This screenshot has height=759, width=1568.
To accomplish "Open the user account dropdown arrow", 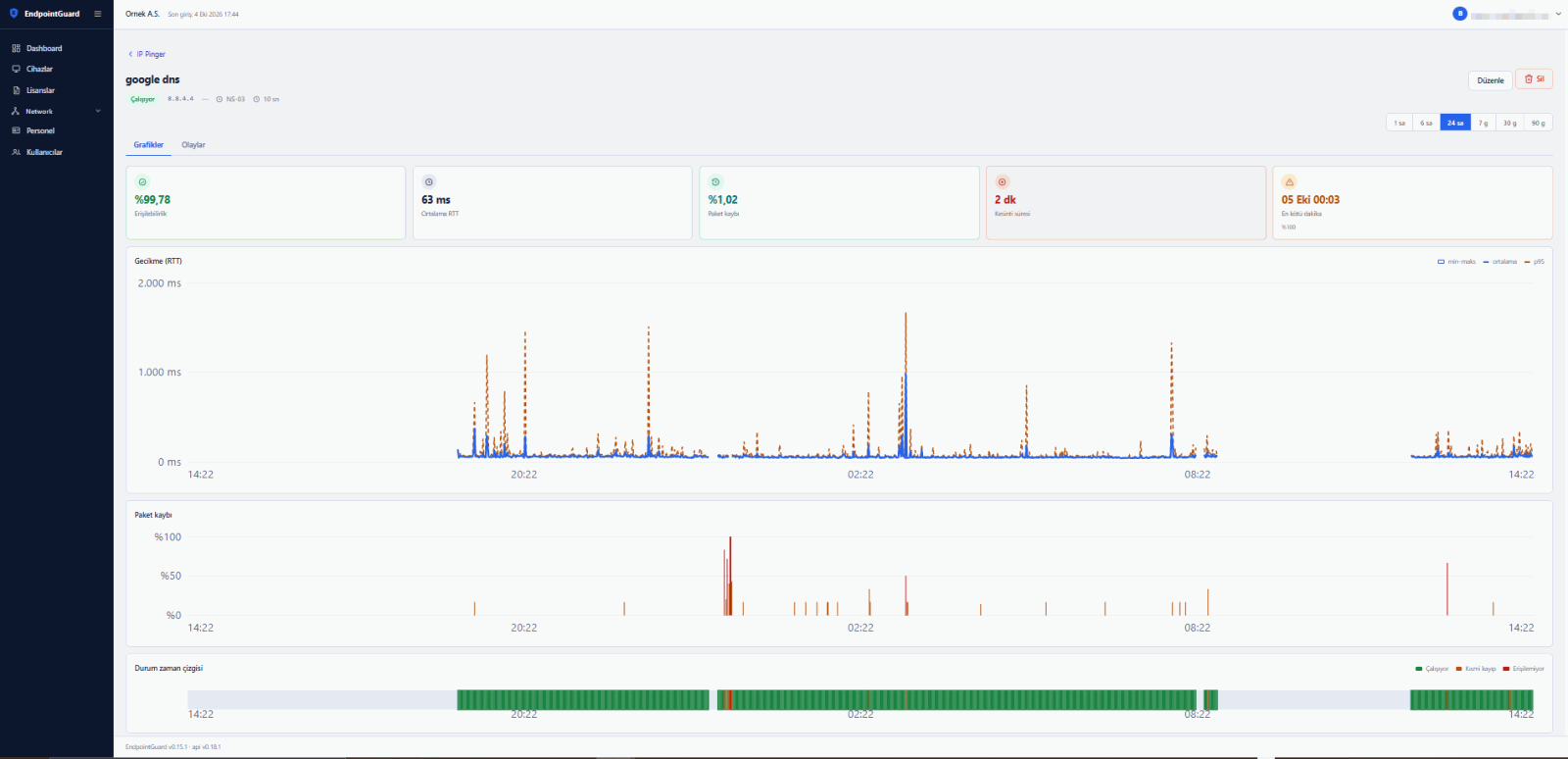I will 1558,14.
